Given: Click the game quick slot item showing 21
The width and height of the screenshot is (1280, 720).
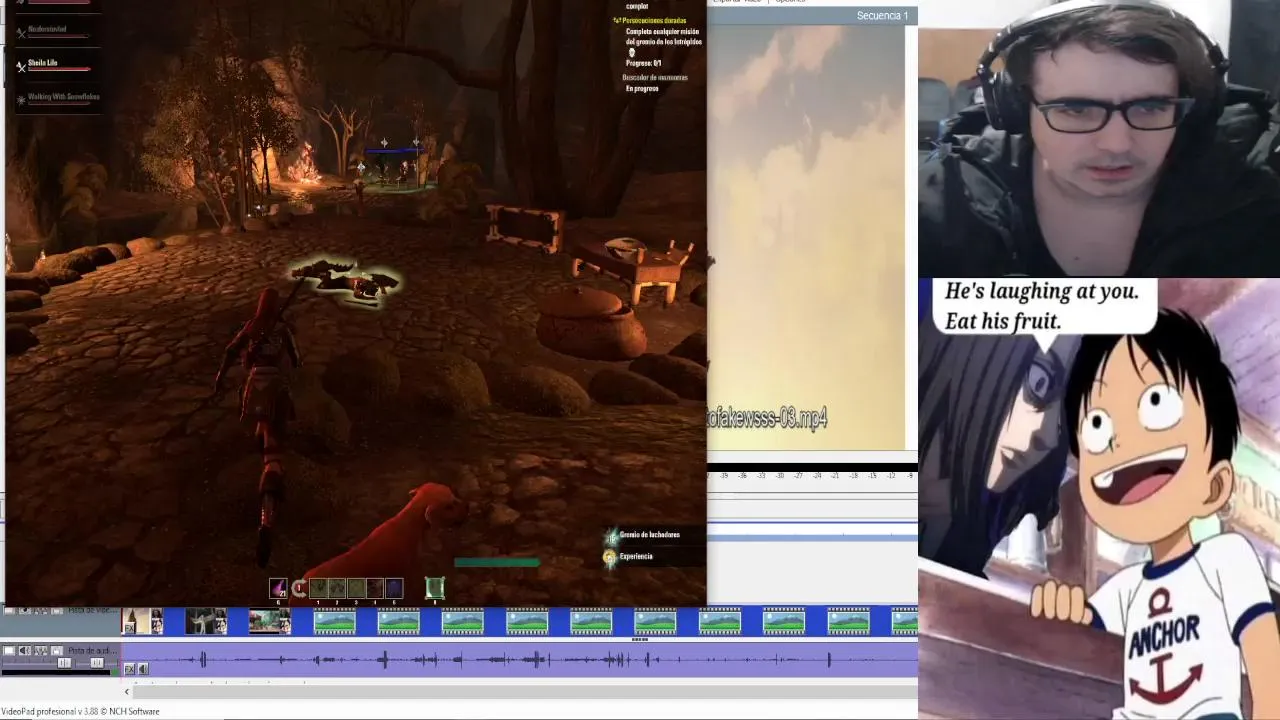Looking at the screenshot, I should pyautogui.click(x=279, y=588).
